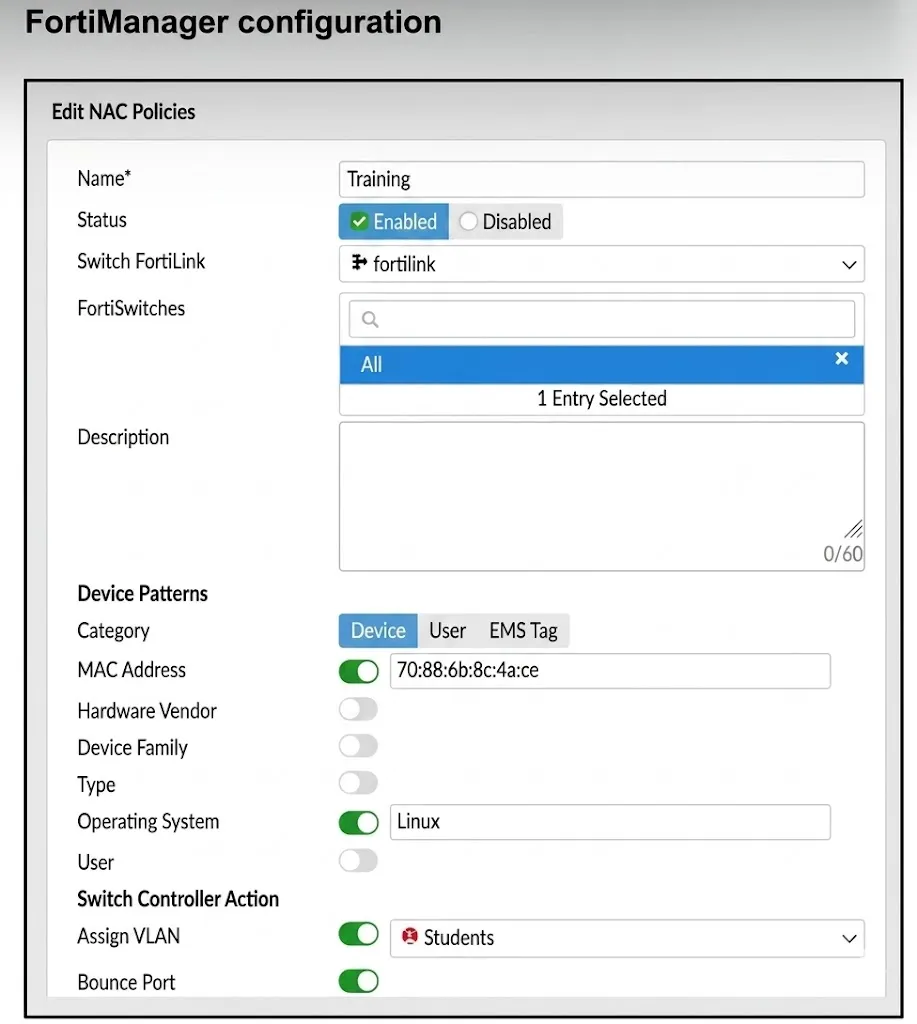The image size is (917, 1024).
Task: Toggle the Operating System switch
Action: 359,822
